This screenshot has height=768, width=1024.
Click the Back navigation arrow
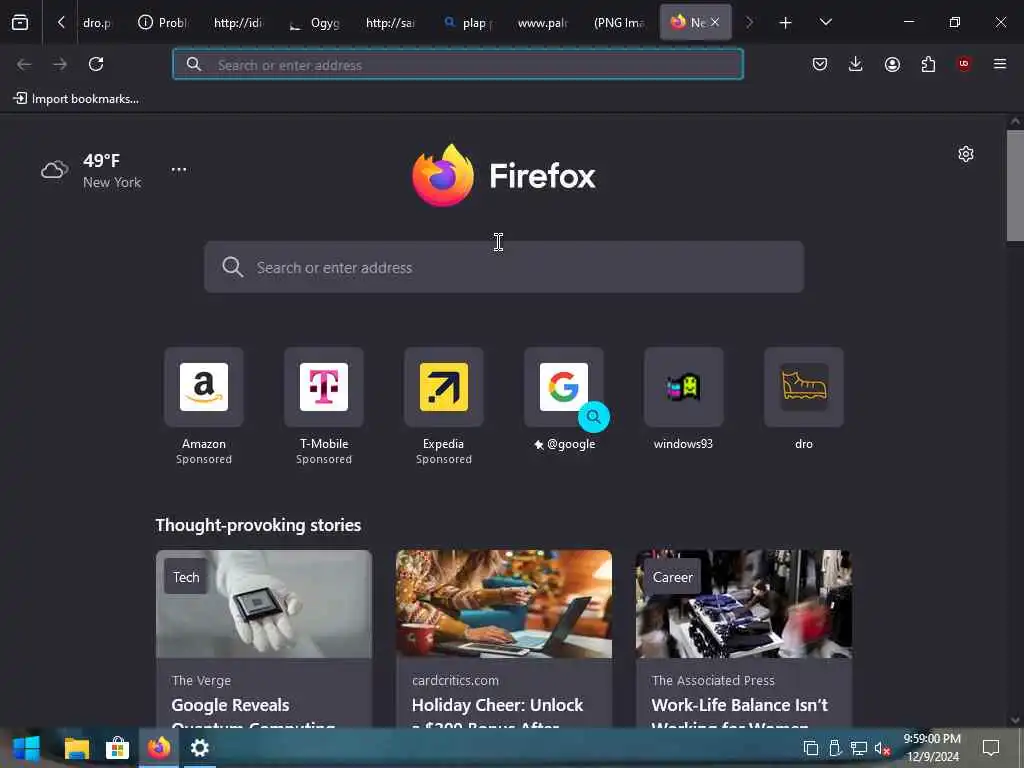tap(24, 64)
